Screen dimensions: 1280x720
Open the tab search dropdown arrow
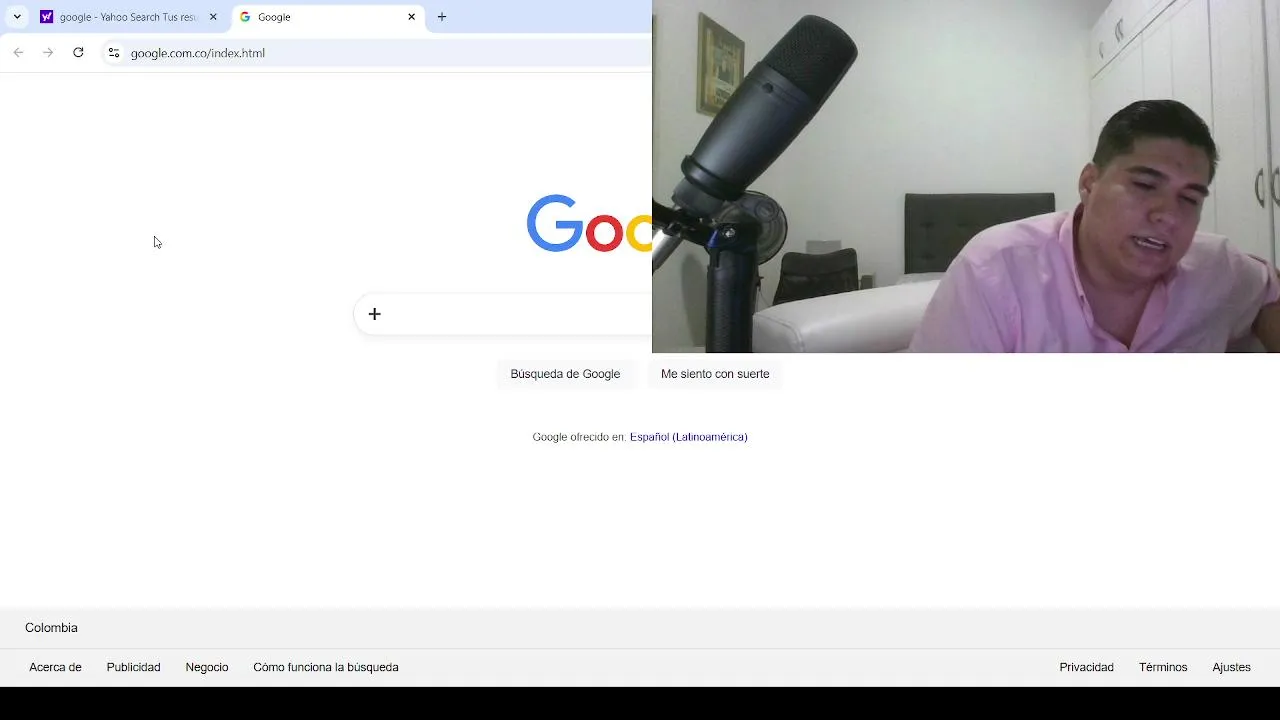pyautogui.click(x=17, y=17)
